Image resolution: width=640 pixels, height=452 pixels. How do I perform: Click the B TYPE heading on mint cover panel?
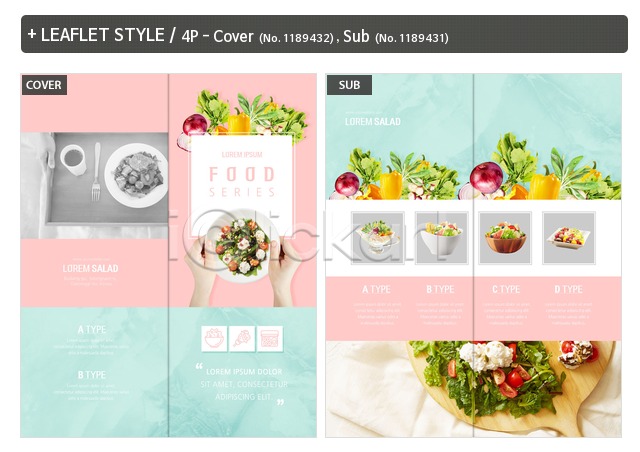pos(92,374)
